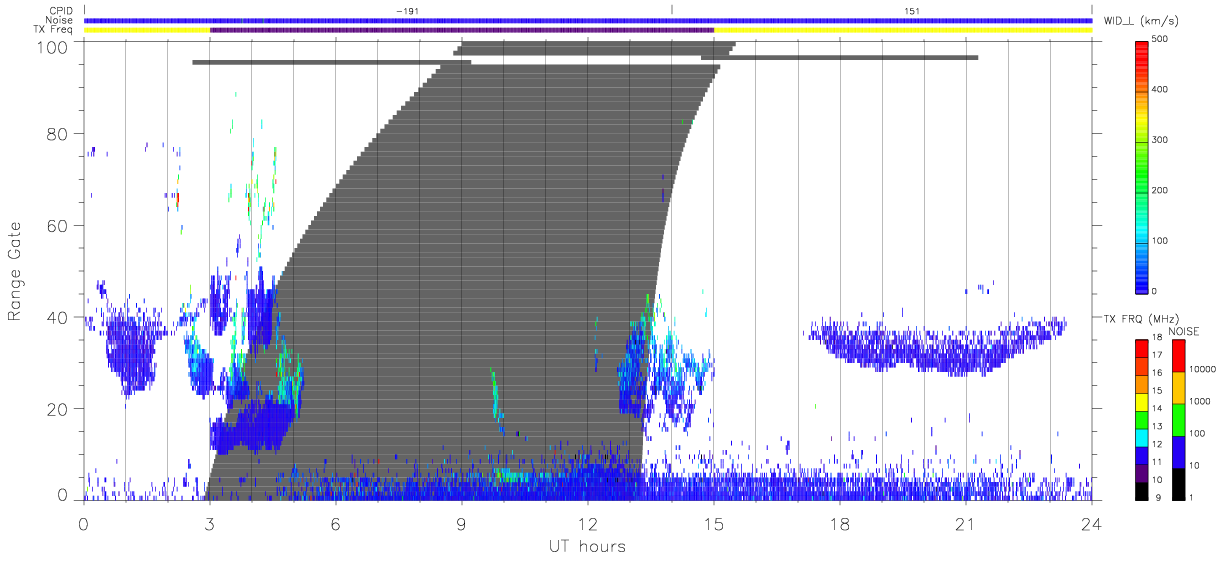Screen dimensions: 1228x567
Task: Click the 200 tick on the WID color bar
Action: [x=1162, y=190]
